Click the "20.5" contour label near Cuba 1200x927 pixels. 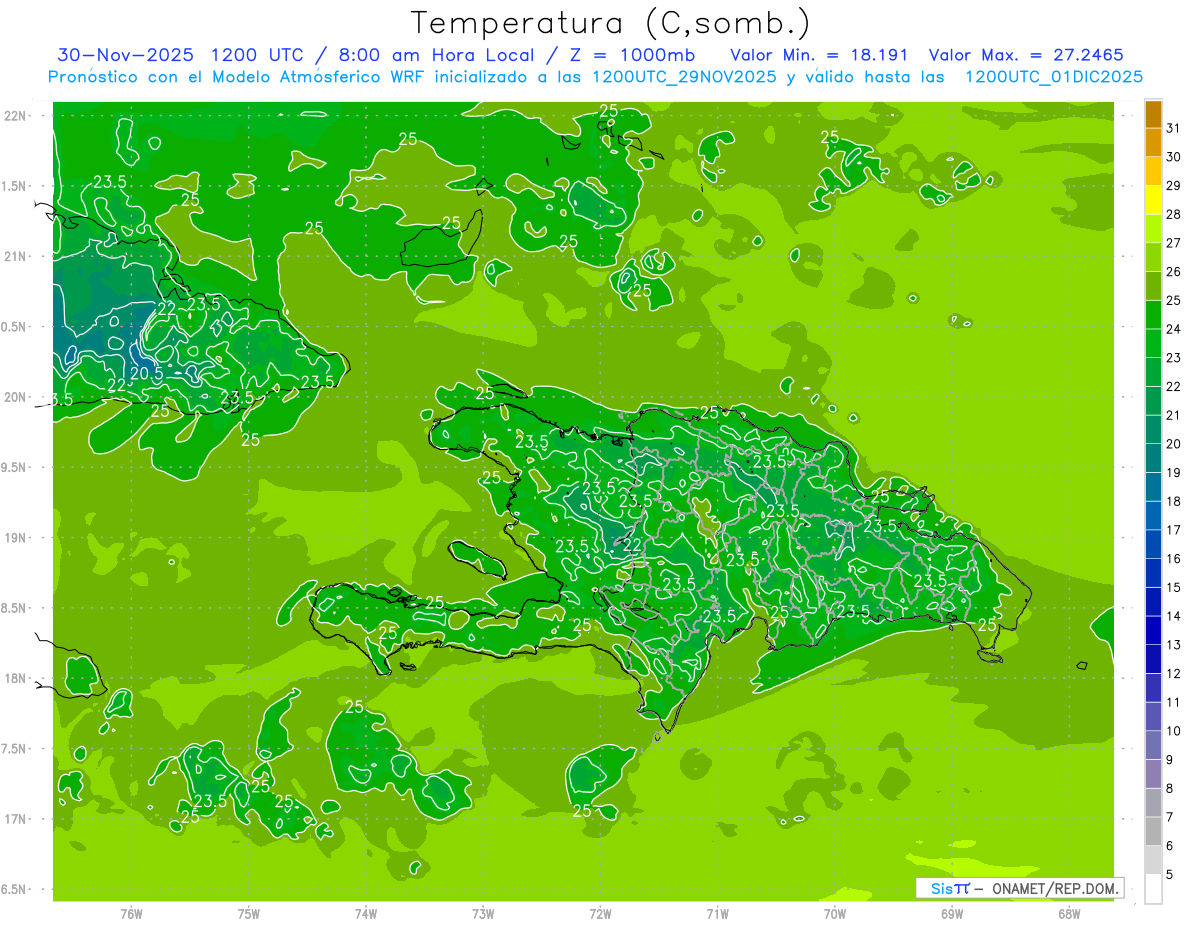coord(147,373)
